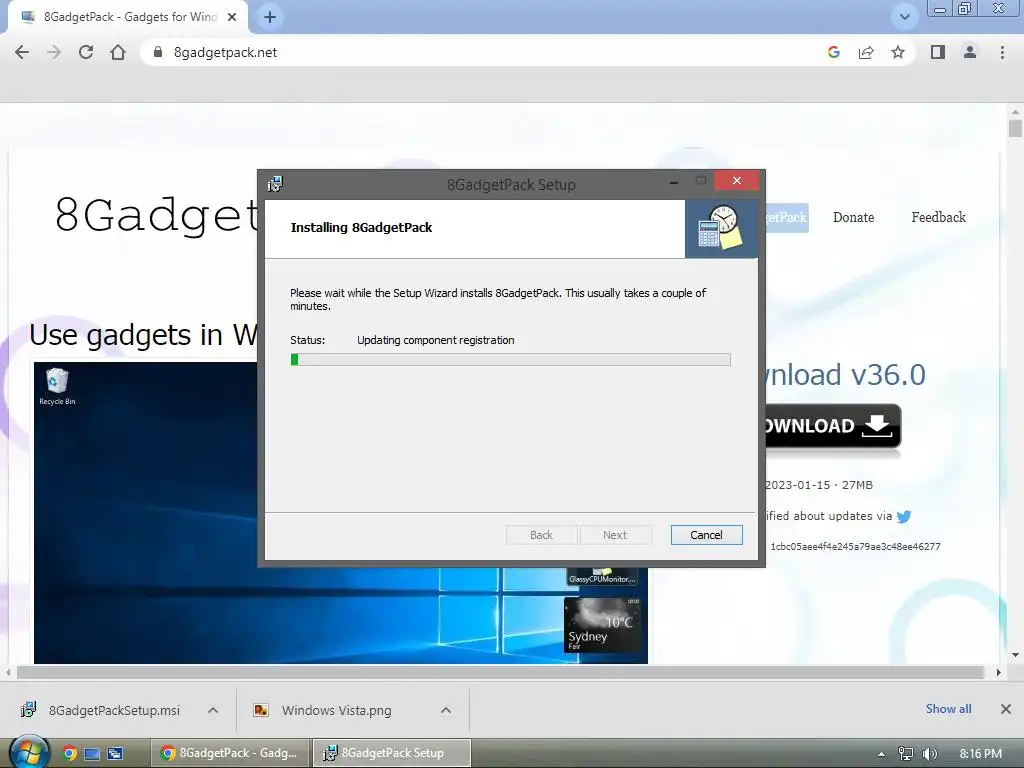Screen dimensions: 1024x768
Task: Open a new Chrome tab
Action: tap(270, 17)
